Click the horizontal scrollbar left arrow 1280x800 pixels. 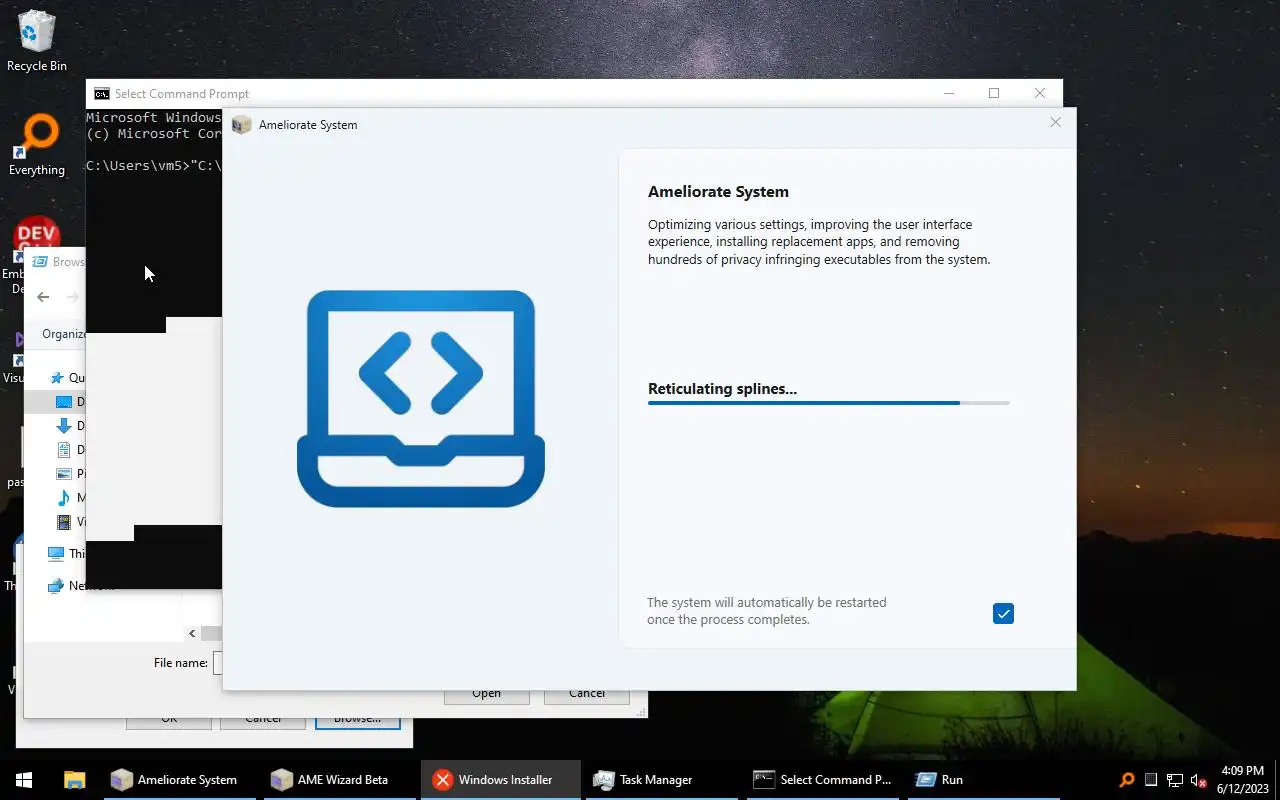[192, 633]
